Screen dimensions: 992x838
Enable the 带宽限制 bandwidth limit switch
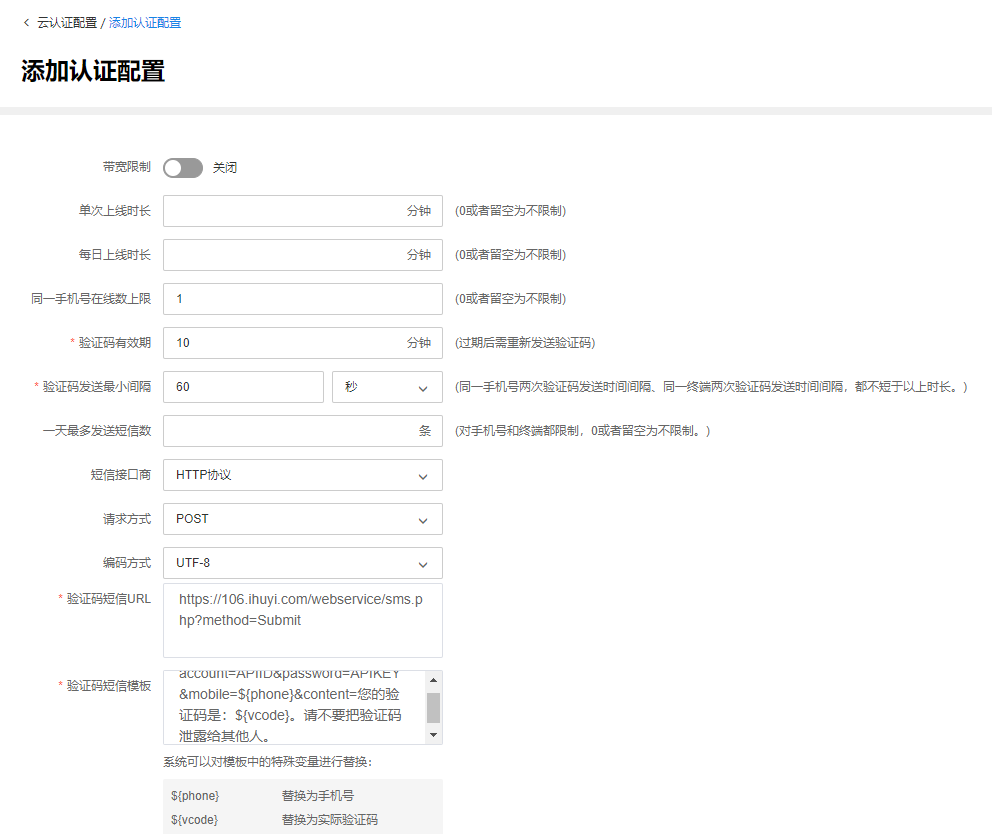(183, 167)
